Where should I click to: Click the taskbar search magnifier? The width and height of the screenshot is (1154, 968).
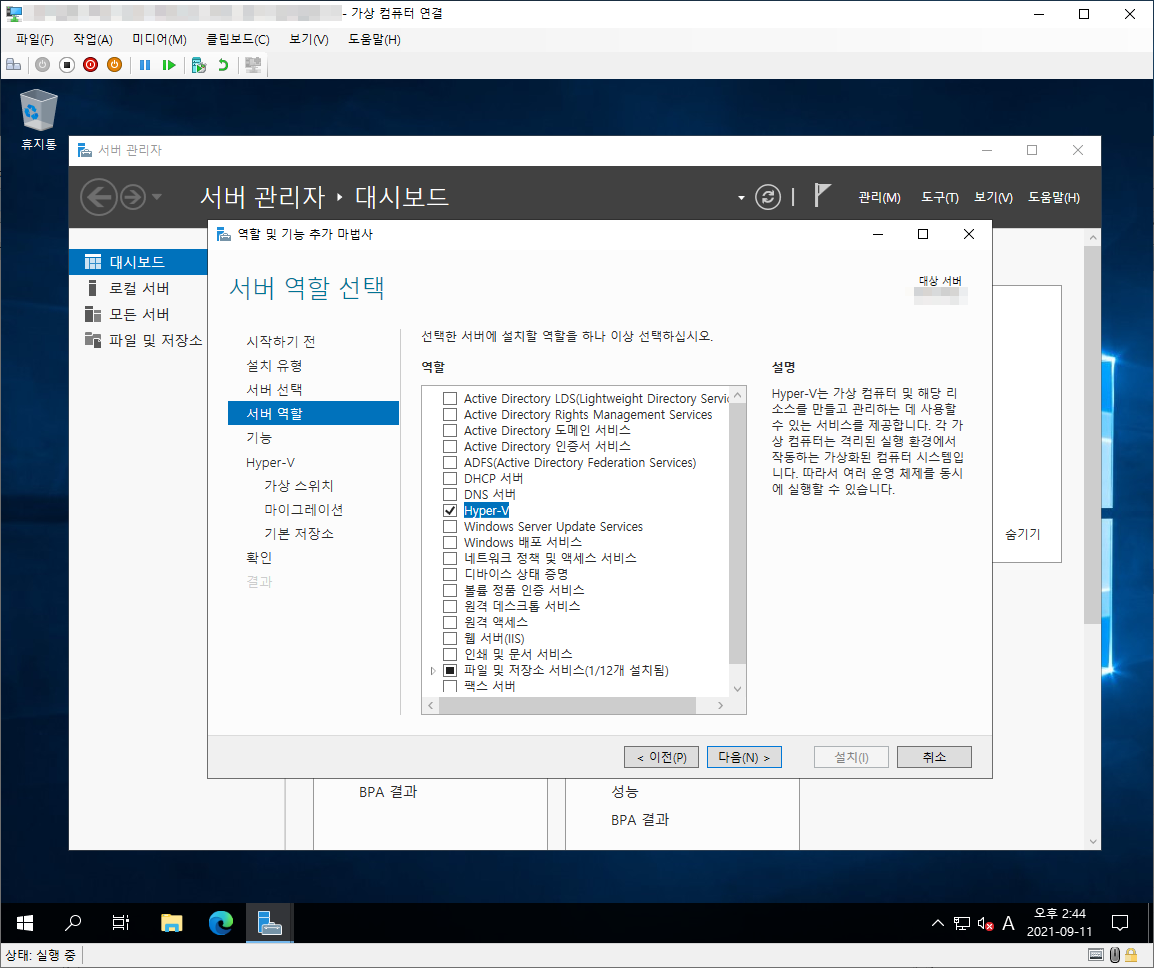tap(73, 922)
